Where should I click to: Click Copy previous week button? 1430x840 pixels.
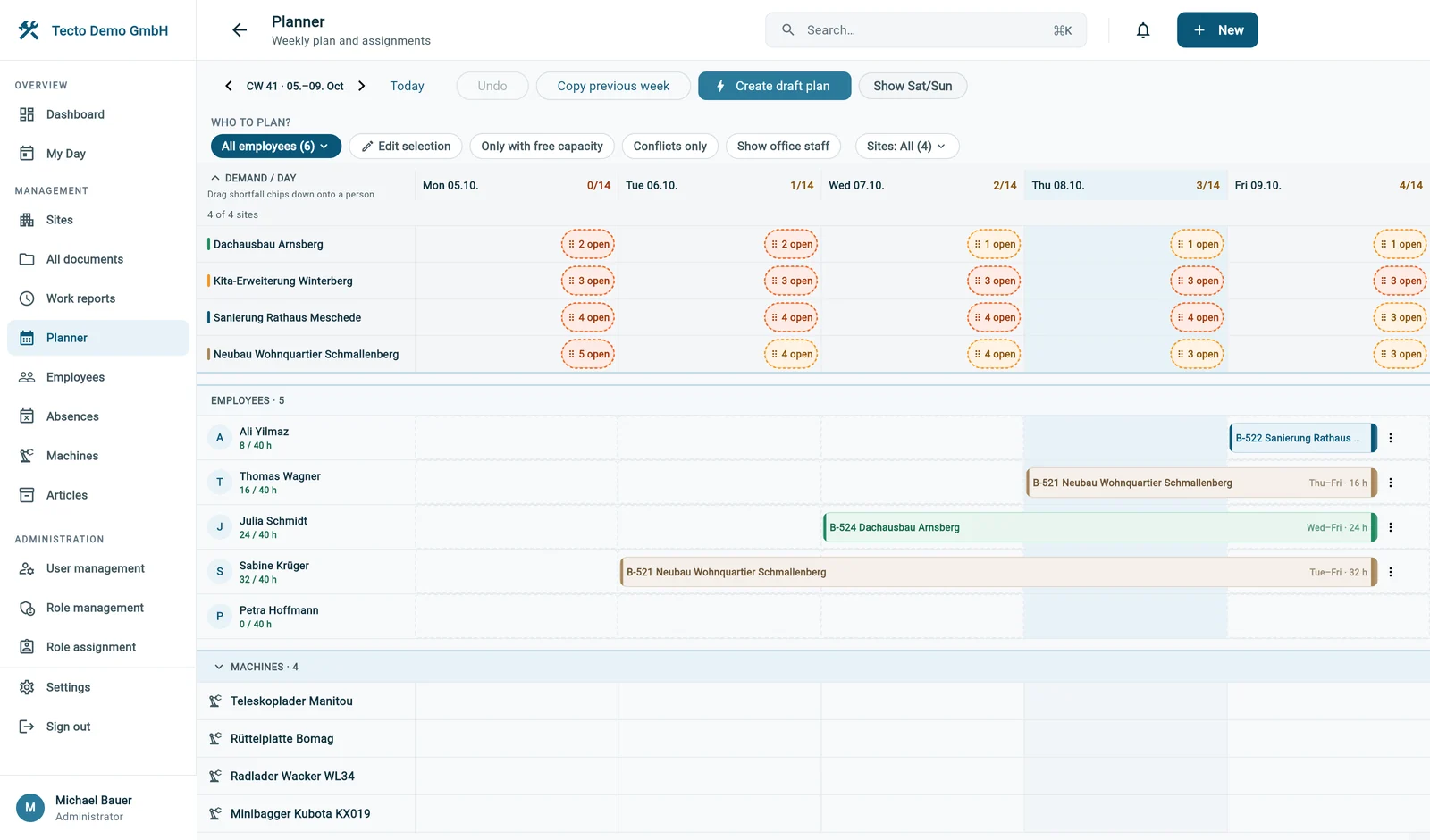613,86
